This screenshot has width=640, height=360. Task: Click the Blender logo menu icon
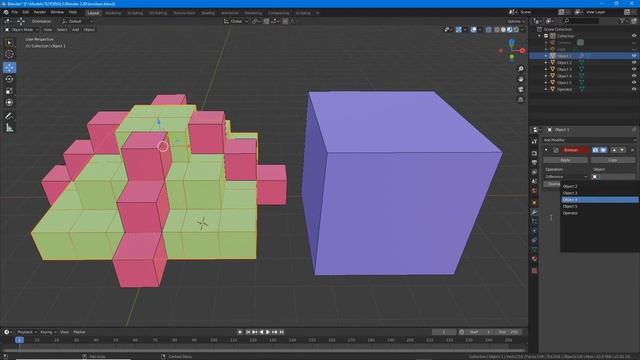[6, 12]
